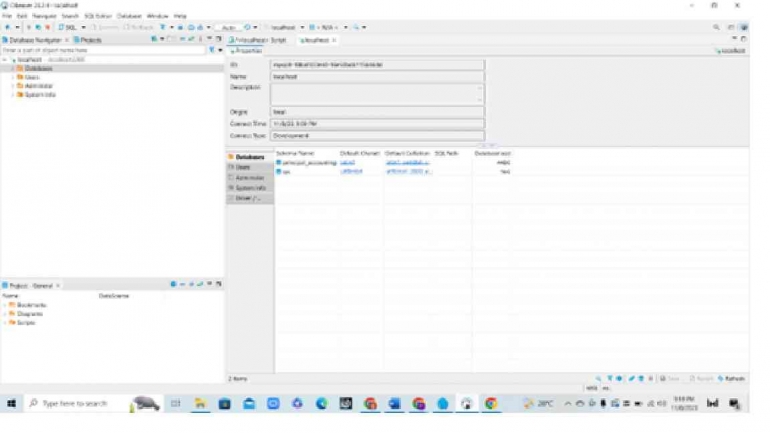The image size is (770, 433).
Task: Open the Auto commit mode box
Action: point(228,27)
